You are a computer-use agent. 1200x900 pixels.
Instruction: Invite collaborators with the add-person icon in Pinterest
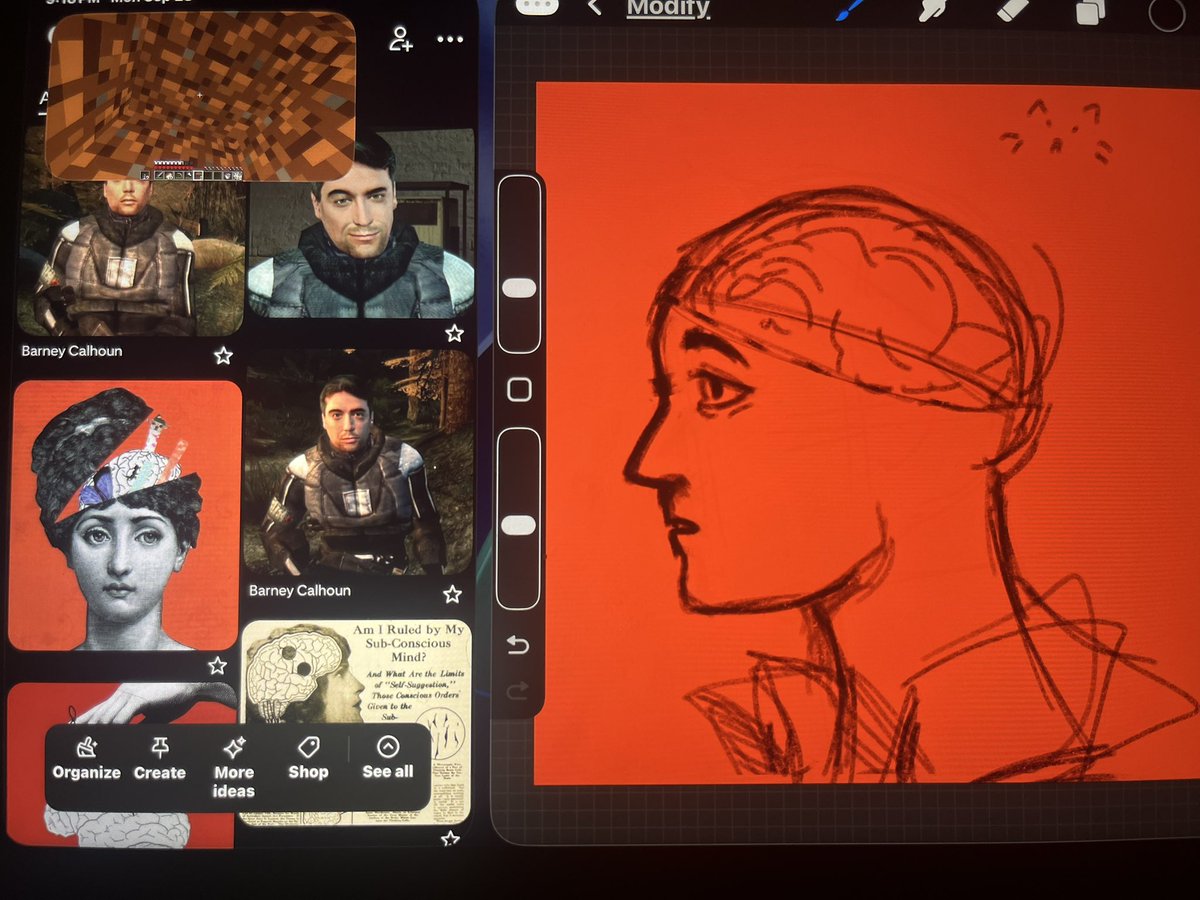point(401,39)
